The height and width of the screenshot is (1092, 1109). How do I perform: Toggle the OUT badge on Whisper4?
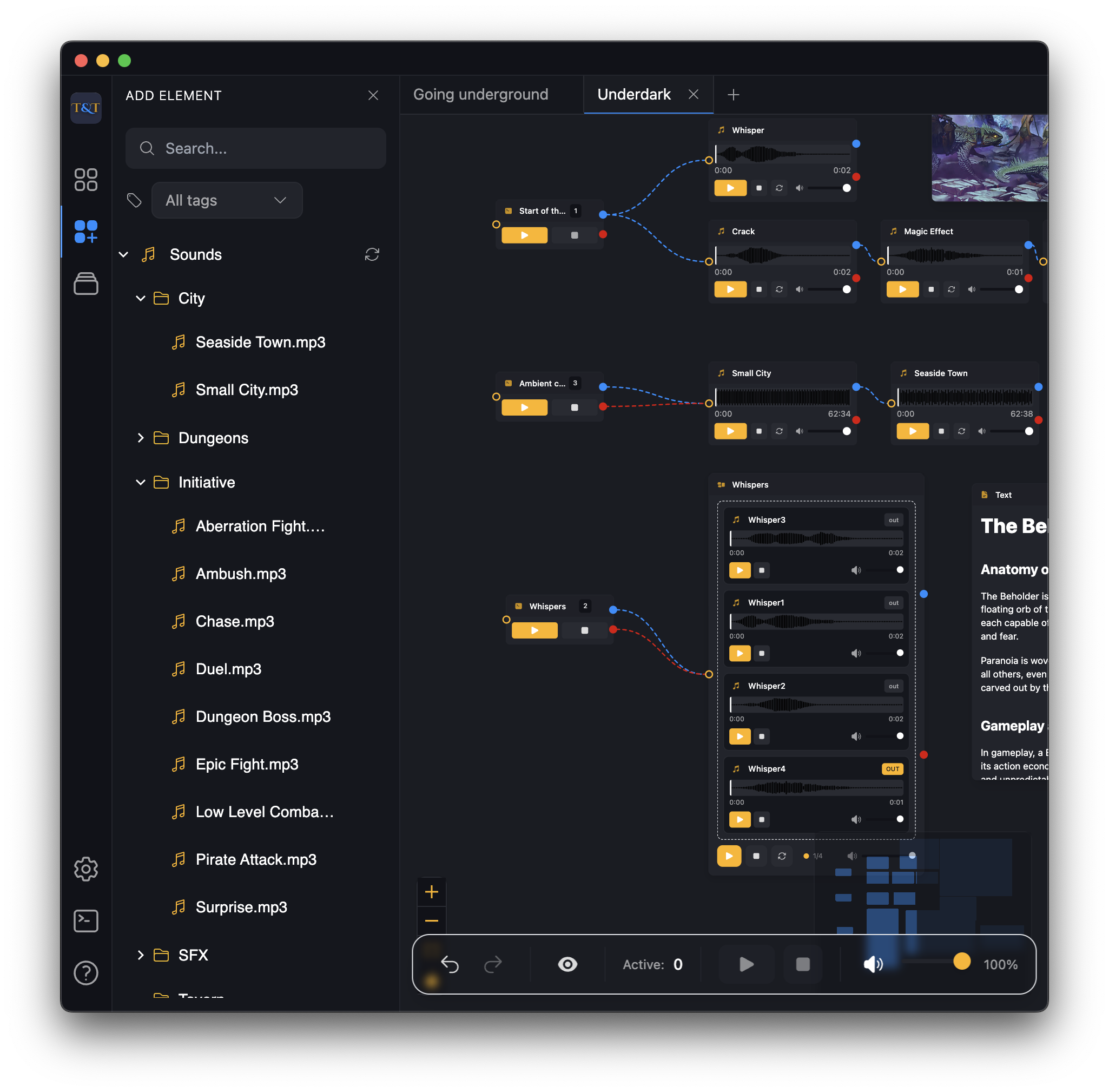pos(892,769)
